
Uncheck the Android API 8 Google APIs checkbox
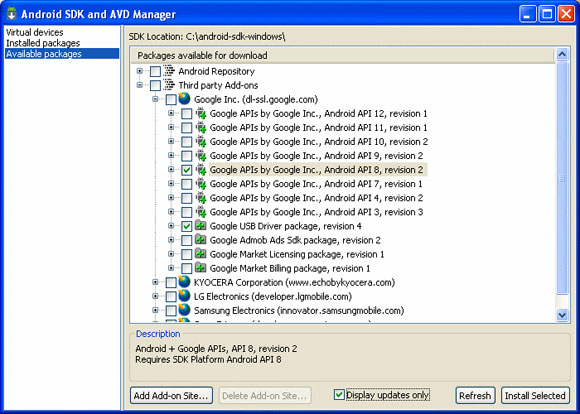[x=186, y=170]
